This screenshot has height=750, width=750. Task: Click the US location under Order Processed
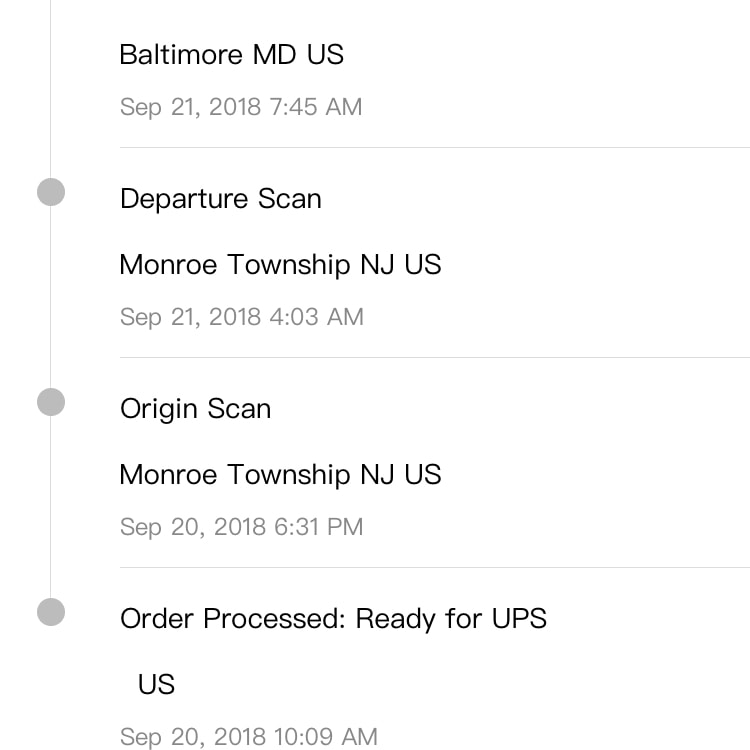(156, 684)
